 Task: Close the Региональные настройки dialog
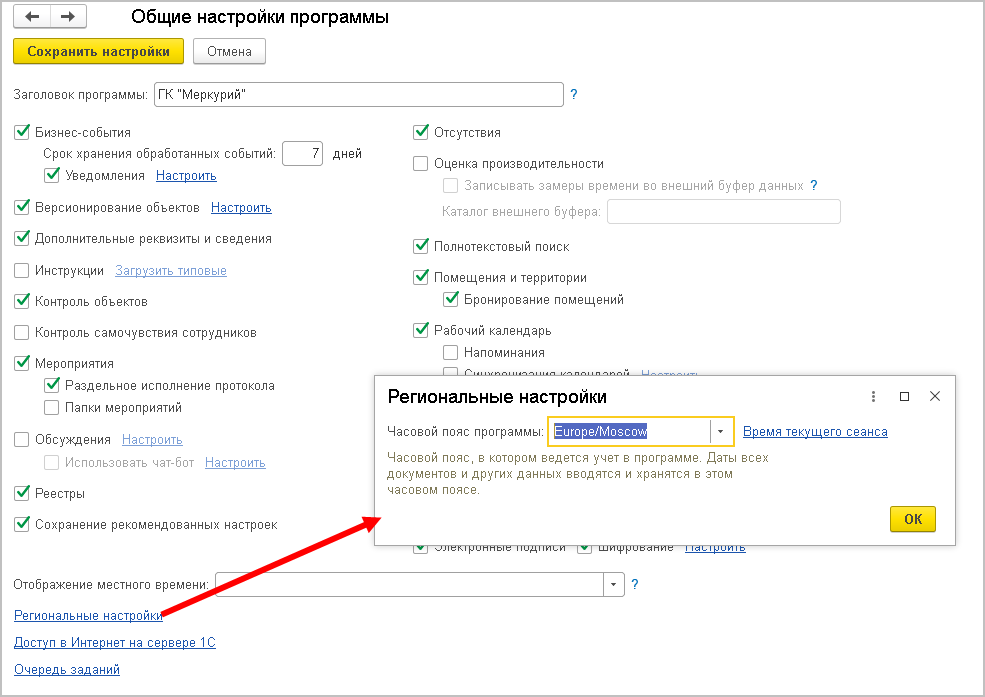(x=935, y=396)
